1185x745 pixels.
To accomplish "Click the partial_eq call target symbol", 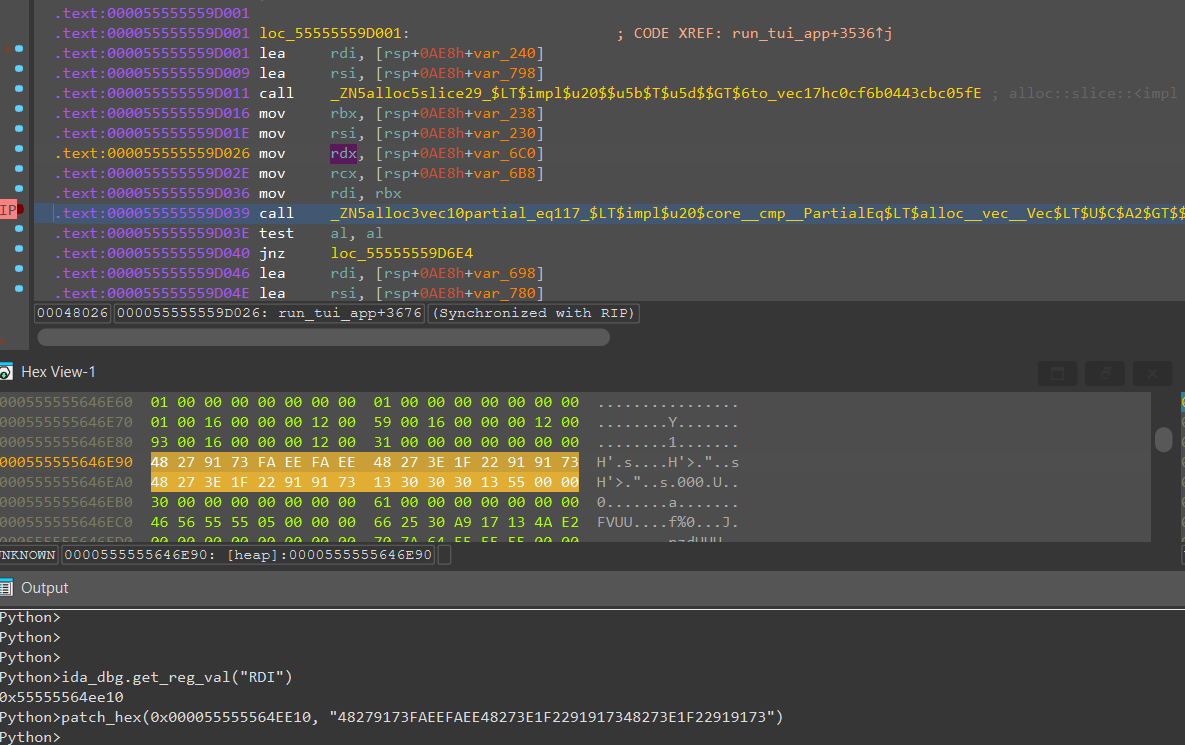I will tap(757, 213).
